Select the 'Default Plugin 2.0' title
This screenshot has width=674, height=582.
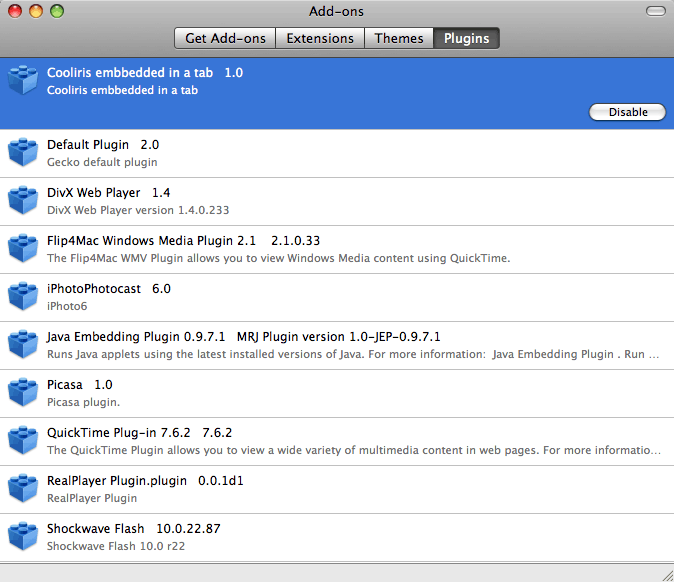point(103,145)
